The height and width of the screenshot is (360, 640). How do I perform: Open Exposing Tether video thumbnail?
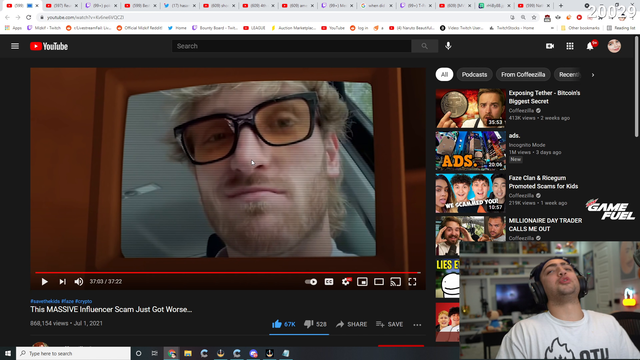click(471, 109)
